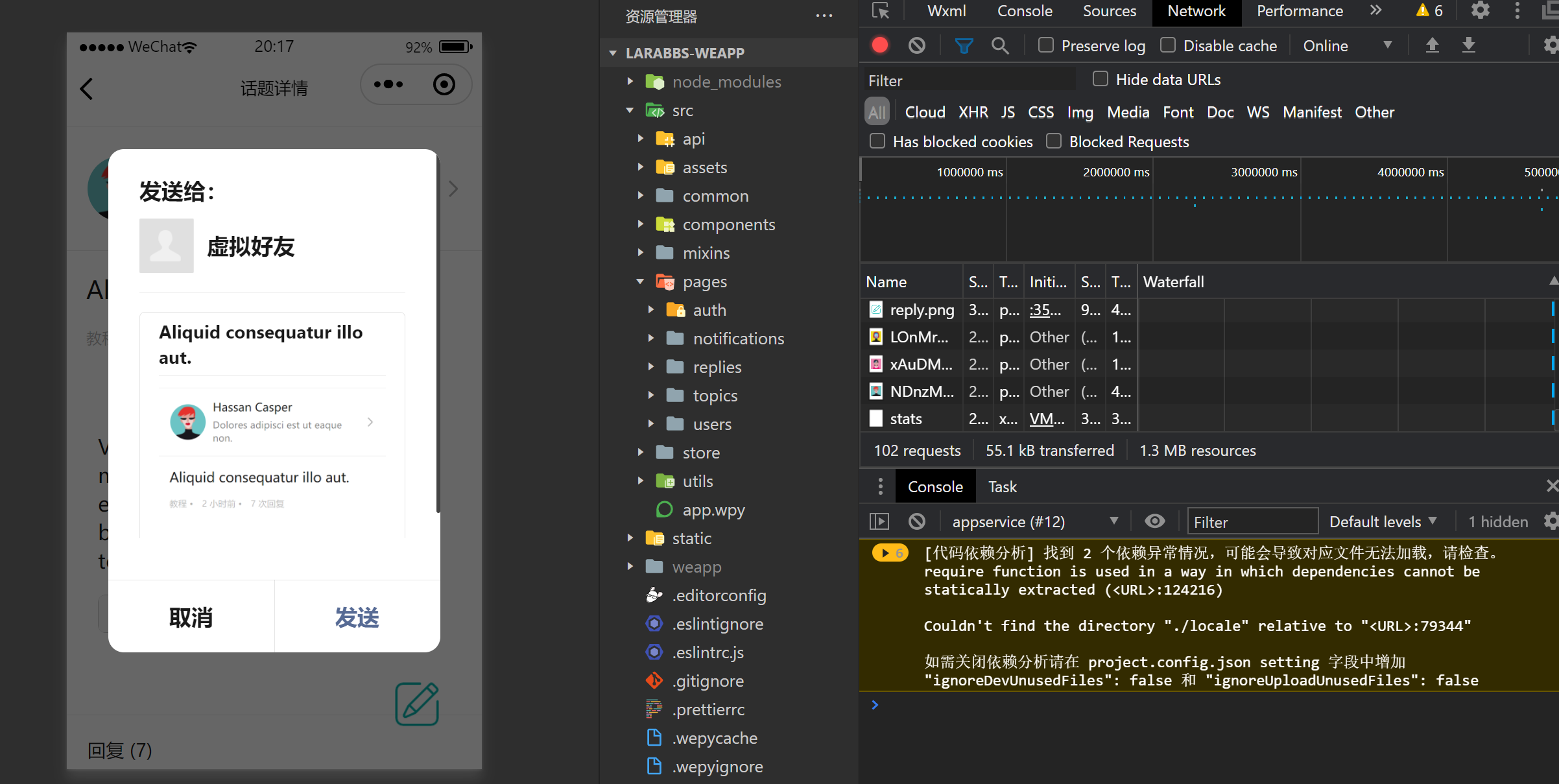
Task: Toggle console sidebar panel icon
Action: (879, 521)
